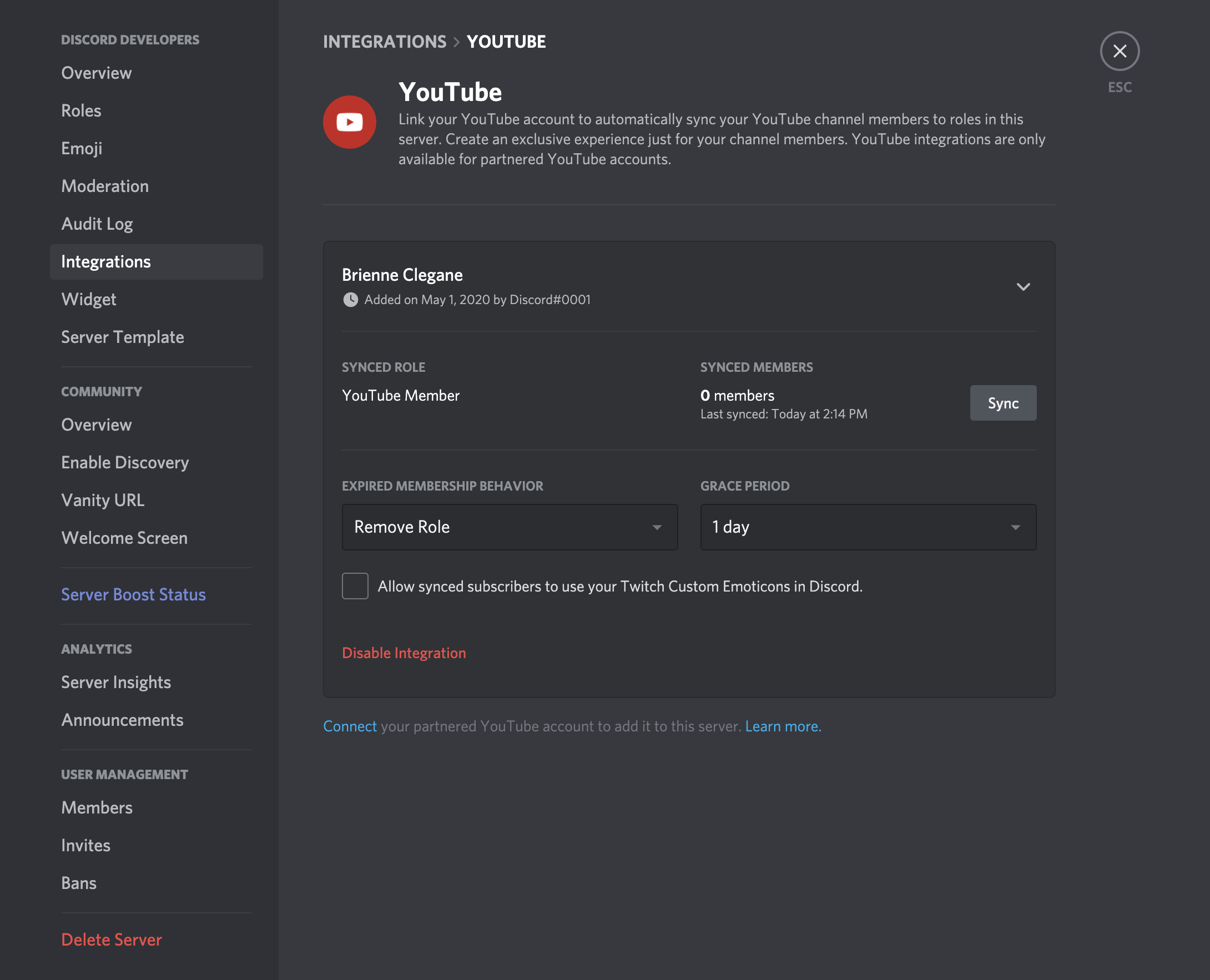Click the Server Boost Status item
The height and width of the screenshot is (980, 1210).
pos(133,594)
